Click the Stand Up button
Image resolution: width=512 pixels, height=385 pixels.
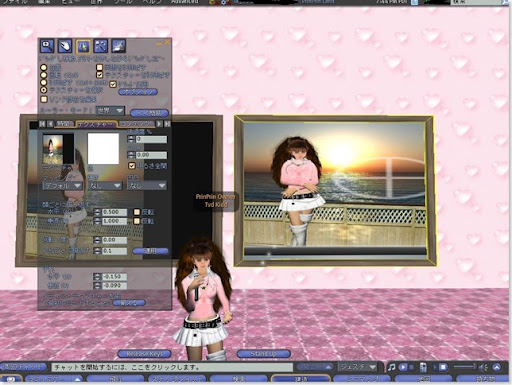[x=263, y=354]
